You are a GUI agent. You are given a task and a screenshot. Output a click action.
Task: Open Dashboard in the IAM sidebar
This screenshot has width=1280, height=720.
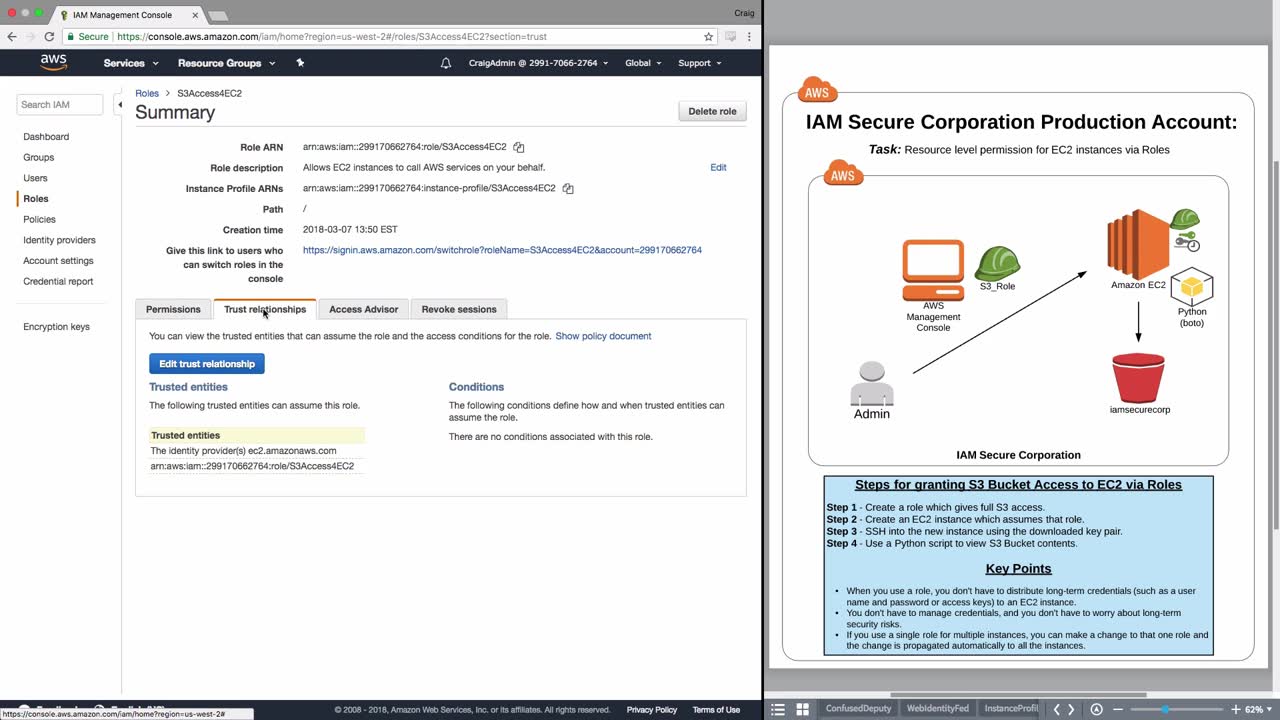tap(46, 137)
